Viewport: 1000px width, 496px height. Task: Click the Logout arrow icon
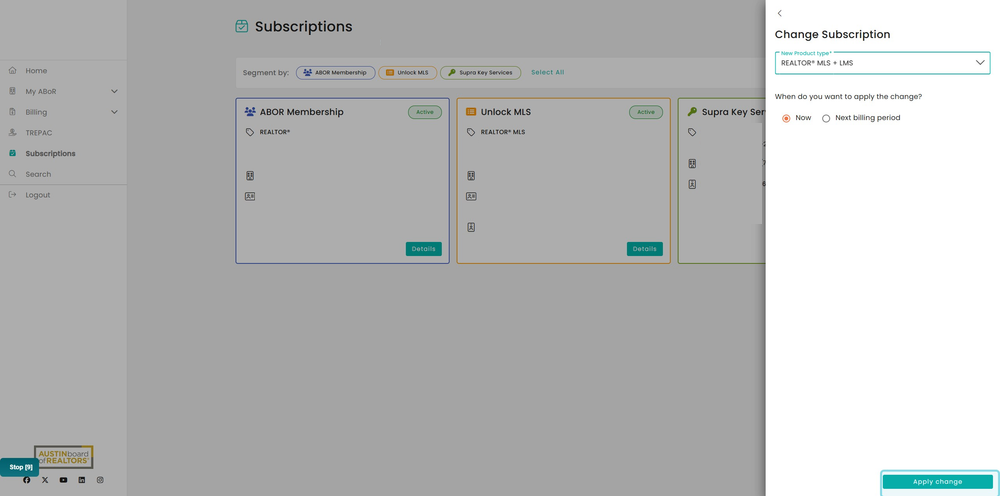point(13,194)
